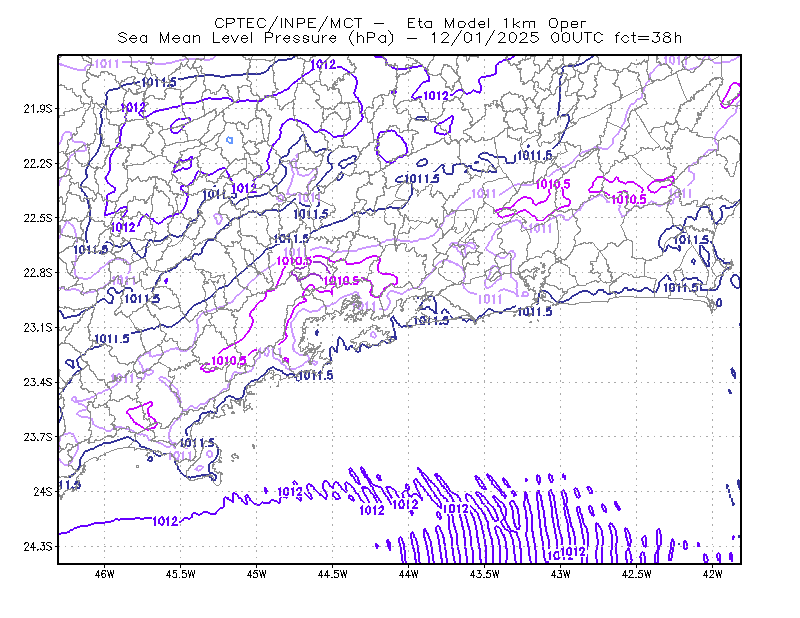
Task: Click the Eta Model 1km Oper title text
Action: (496, 23)
